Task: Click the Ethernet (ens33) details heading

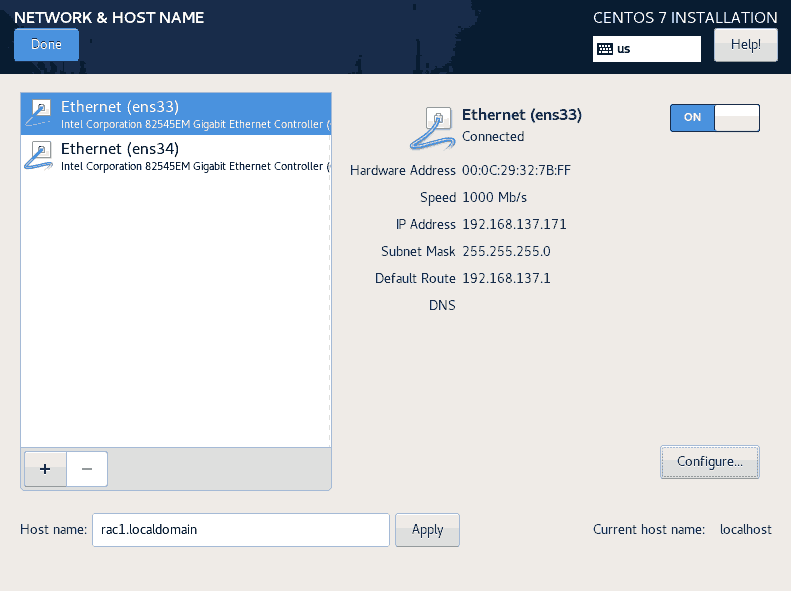Action: point(522,115)
